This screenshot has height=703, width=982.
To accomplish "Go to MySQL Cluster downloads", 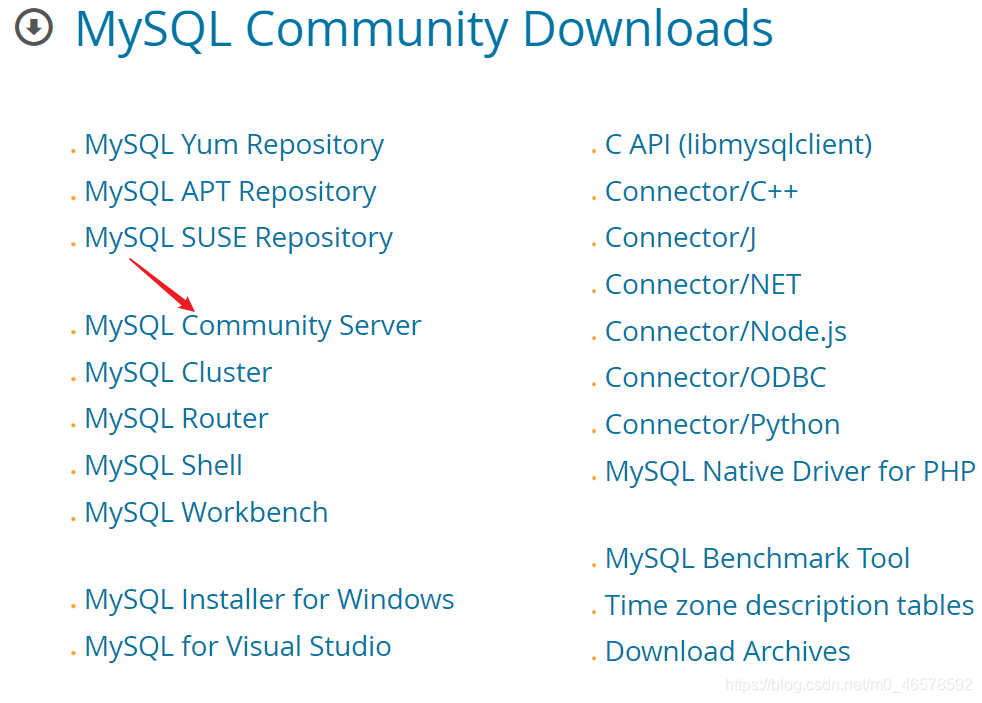I will [x=178, y=372].
